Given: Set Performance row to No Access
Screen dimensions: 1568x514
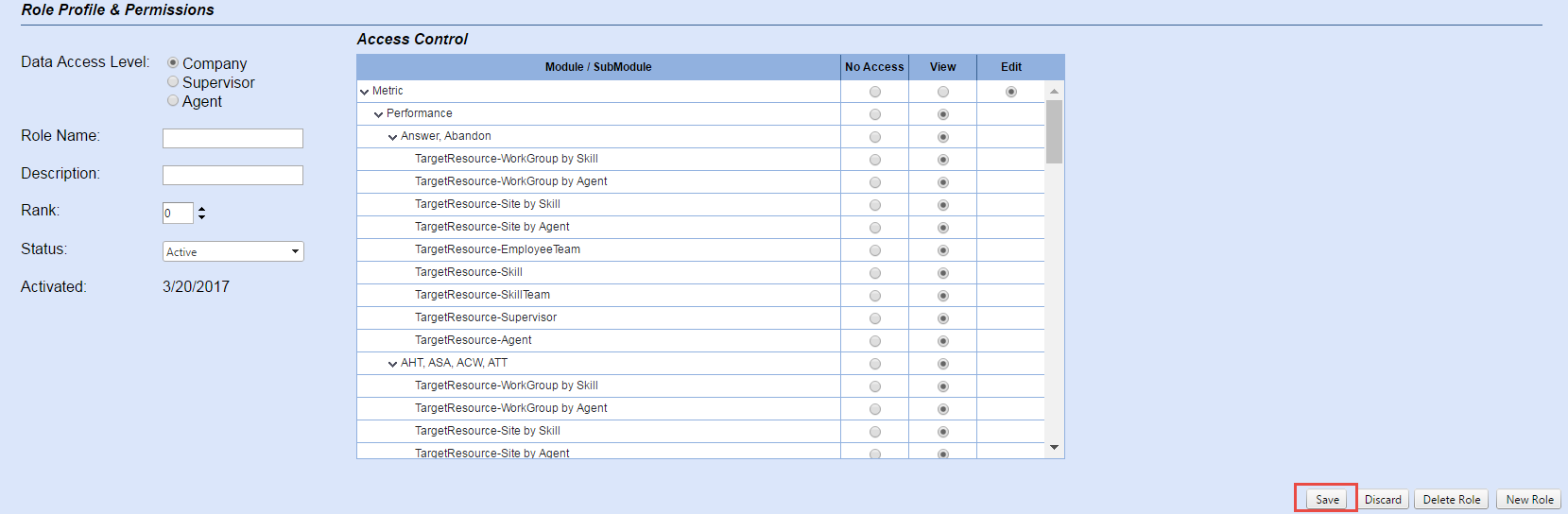Looking at the screenshot, I should pyautogui.click(x=875, y=114).
